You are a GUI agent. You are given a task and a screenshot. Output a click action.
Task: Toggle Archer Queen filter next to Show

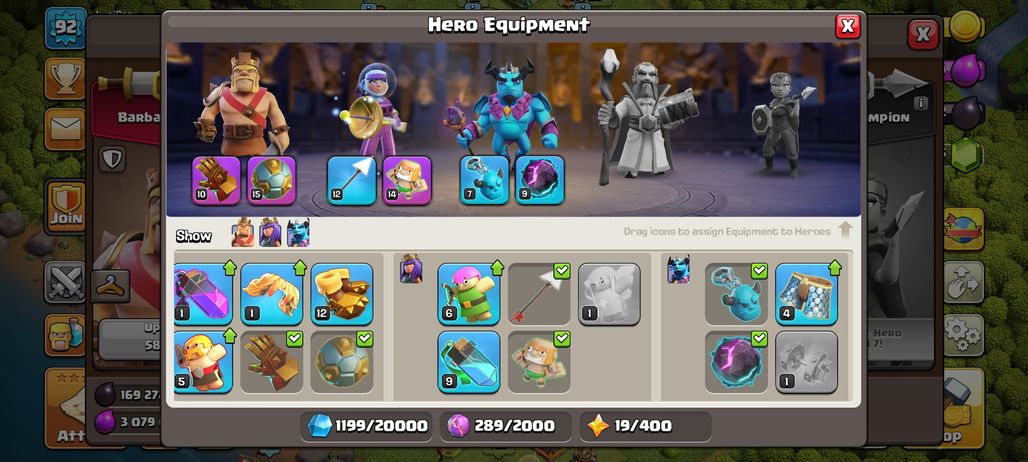[x=270, y=233]
